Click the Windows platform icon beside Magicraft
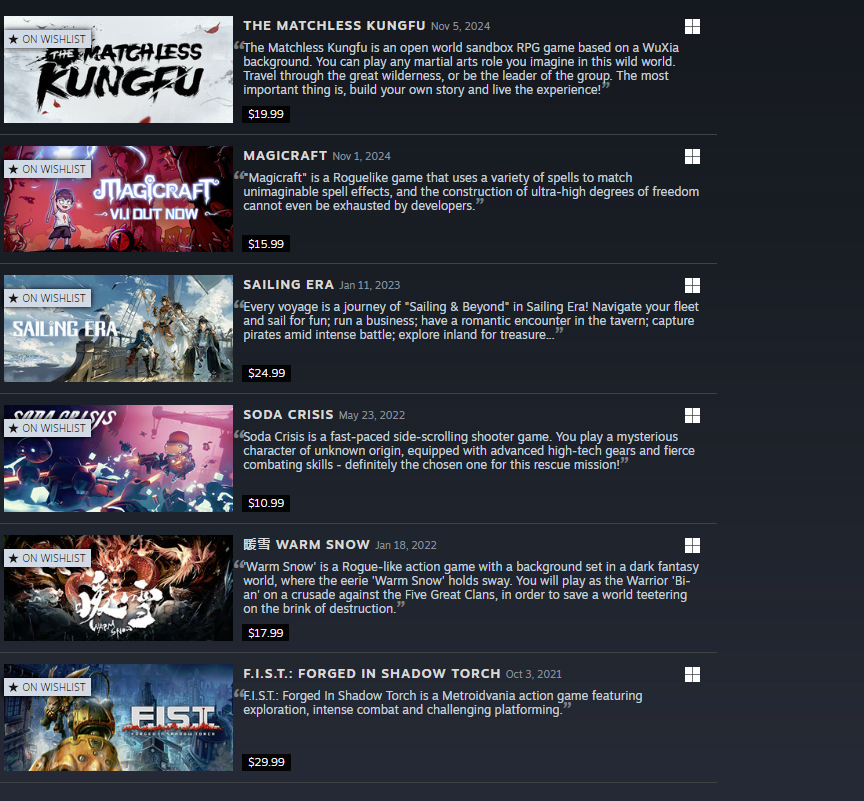The height and width of the screenshot is (801, 864). (x=692, y=156)
